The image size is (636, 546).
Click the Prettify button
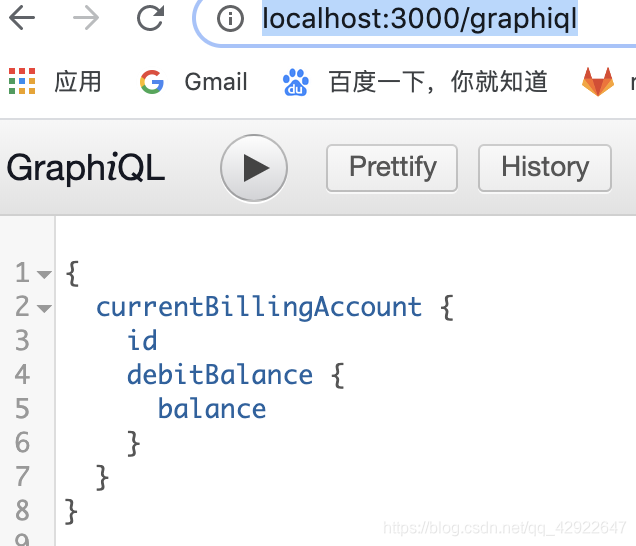tap(392, 168)
